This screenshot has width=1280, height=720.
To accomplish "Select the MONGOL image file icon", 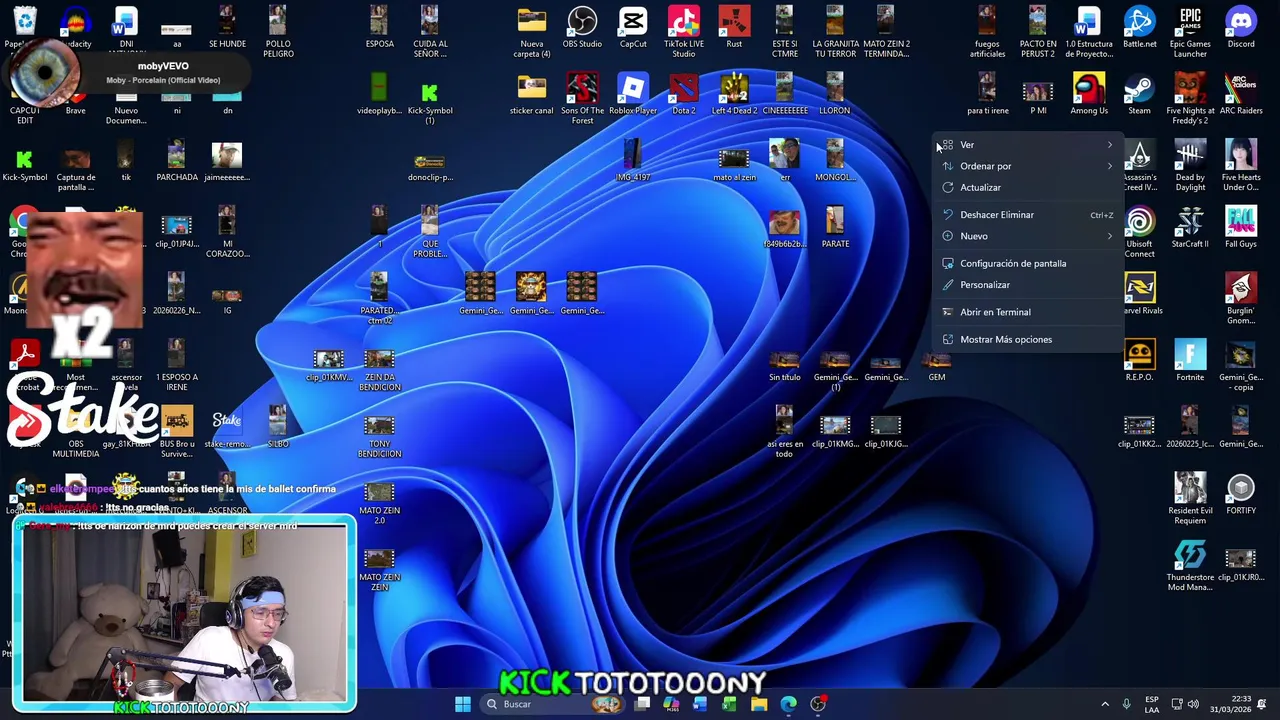I will tap(835, 161).
